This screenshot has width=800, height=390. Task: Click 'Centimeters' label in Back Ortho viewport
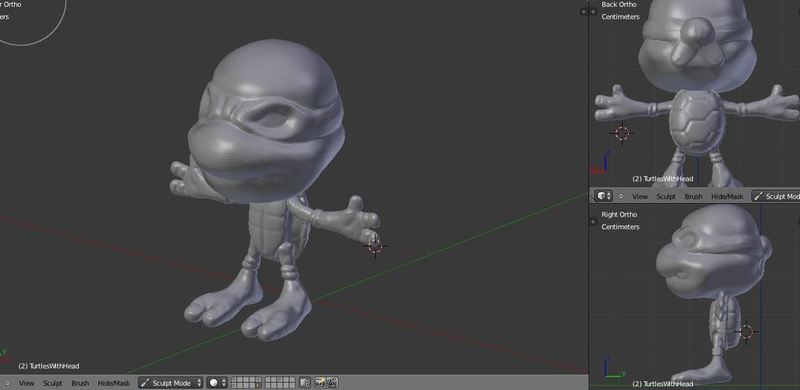pos(620,16)
